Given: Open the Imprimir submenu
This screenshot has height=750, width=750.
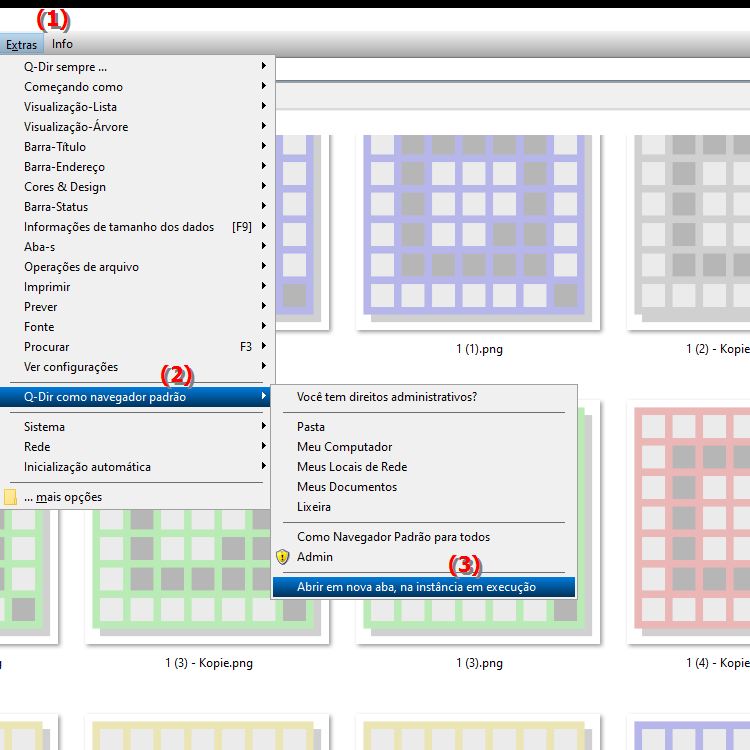Looking at the screenshot, I should (137, 287).
